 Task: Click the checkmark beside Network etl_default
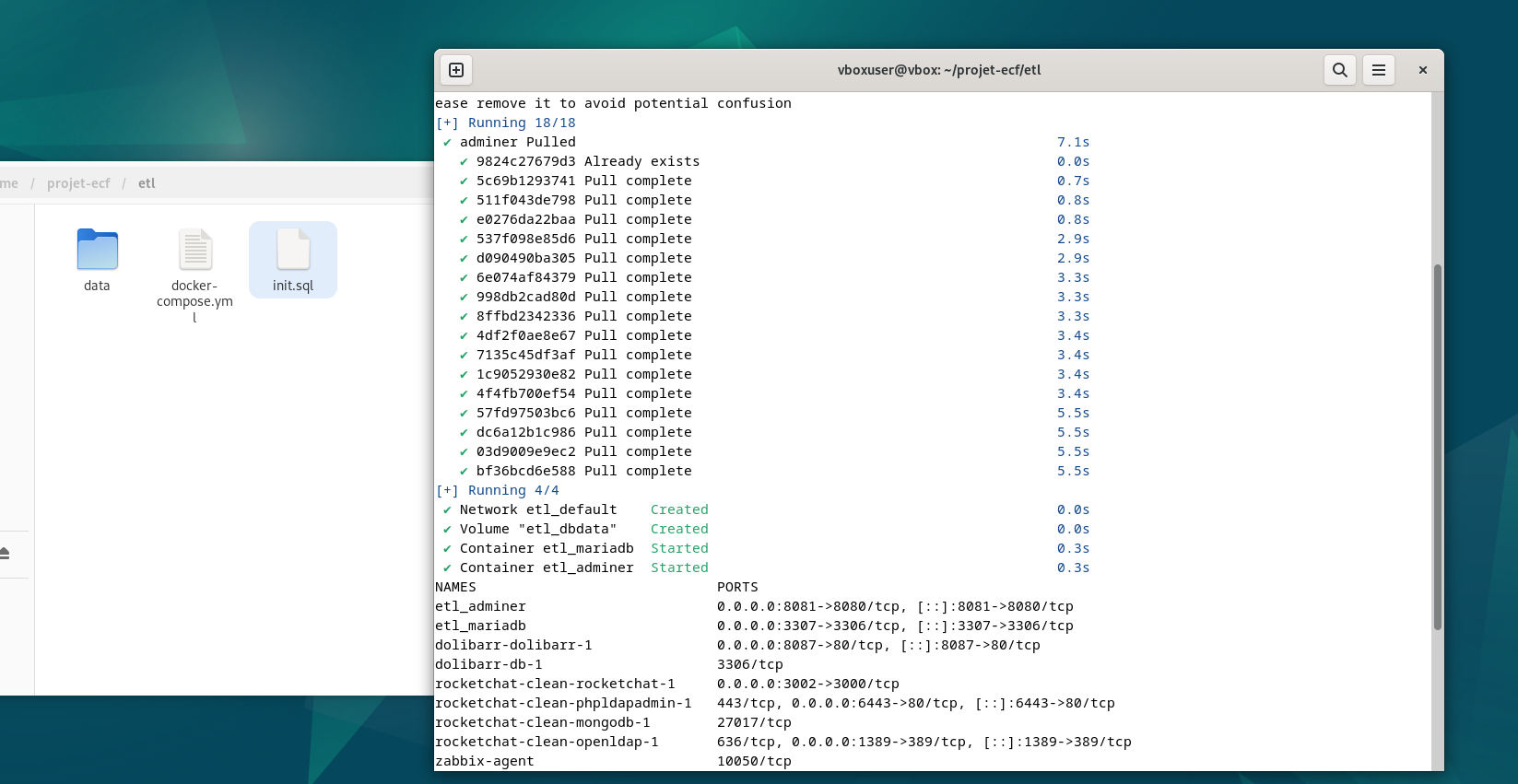point(447,509)
